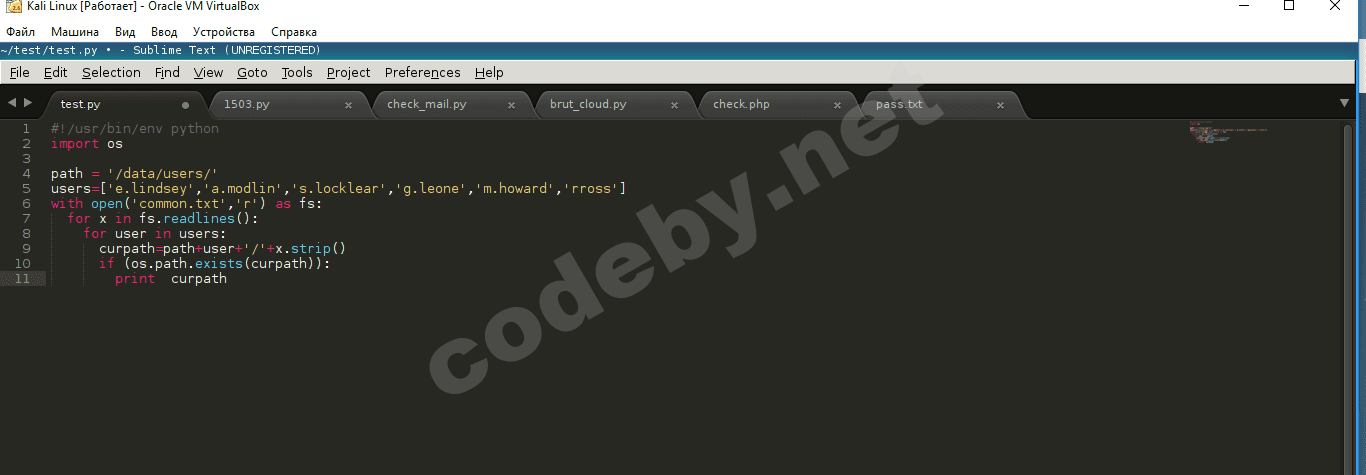Close the pass.txt tab
Viewport: 1366px width, 475px height.
click(x=1000, y=105)
